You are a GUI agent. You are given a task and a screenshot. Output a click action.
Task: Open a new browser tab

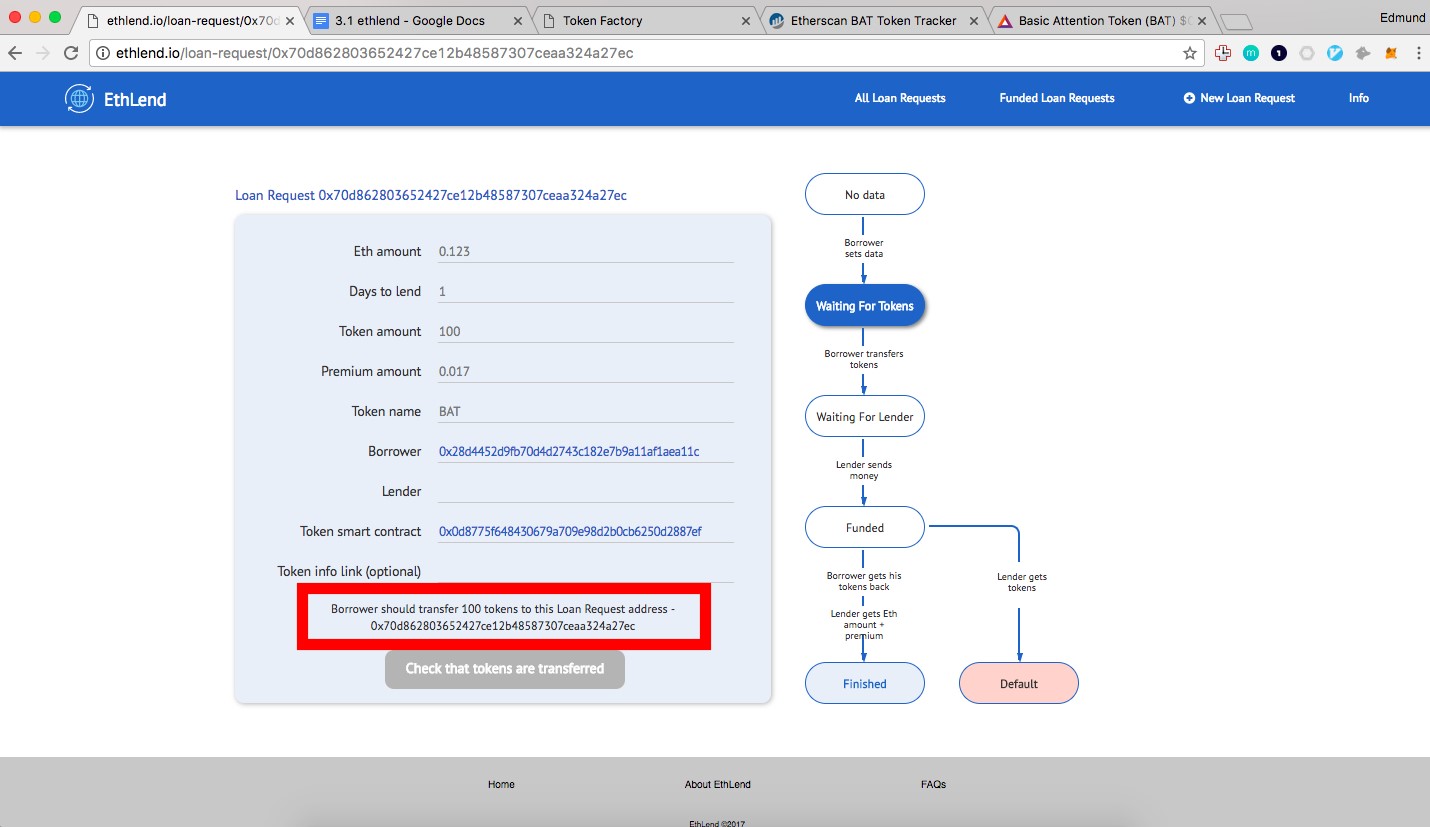click(x=1236, y=21)
